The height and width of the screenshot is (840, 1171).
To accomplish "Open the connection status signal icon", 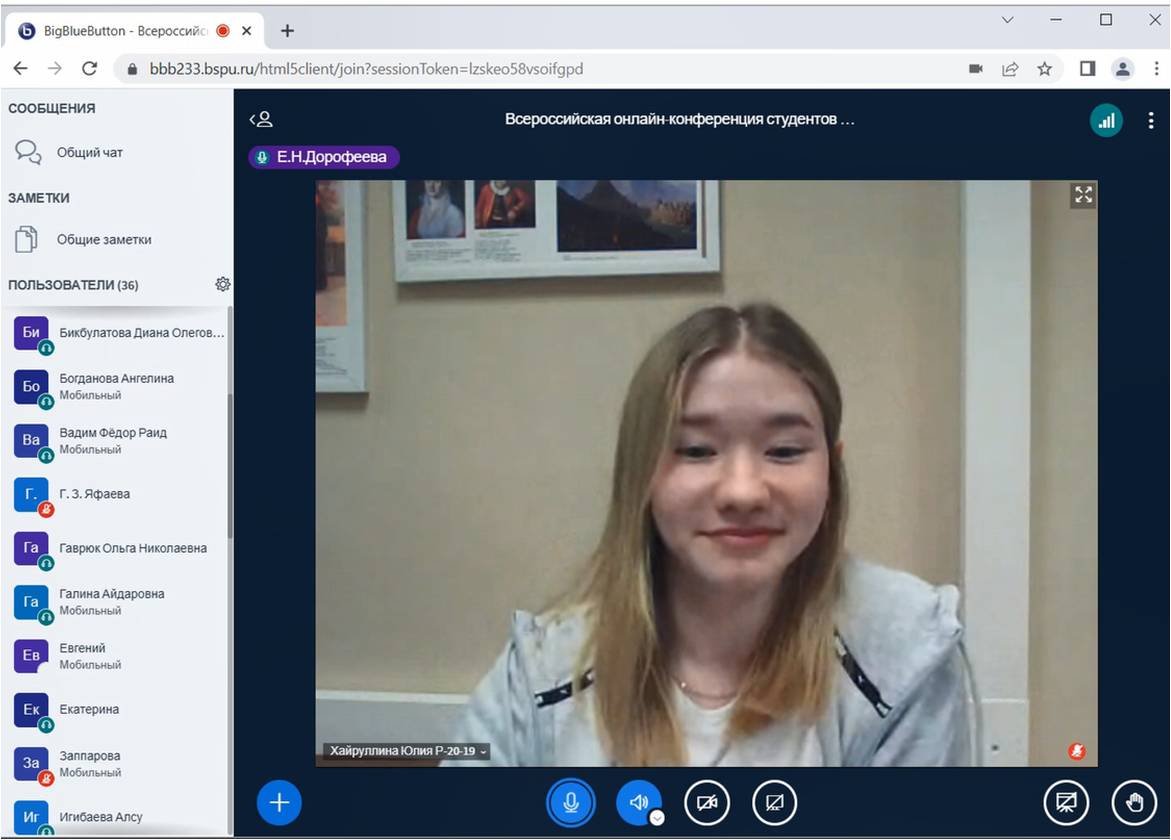I will [x=1106, y=121].
